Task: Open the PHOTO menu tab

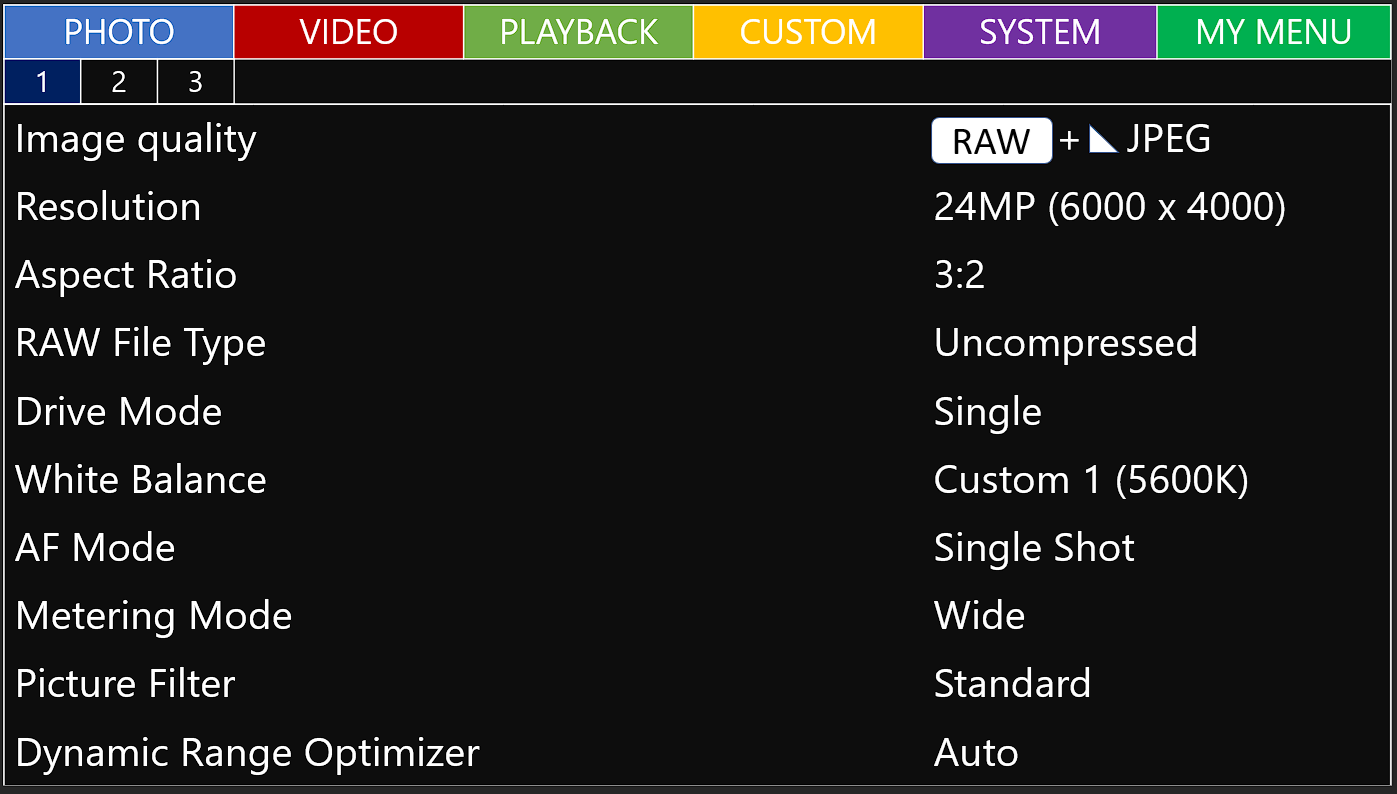Action: click(119, 32)
